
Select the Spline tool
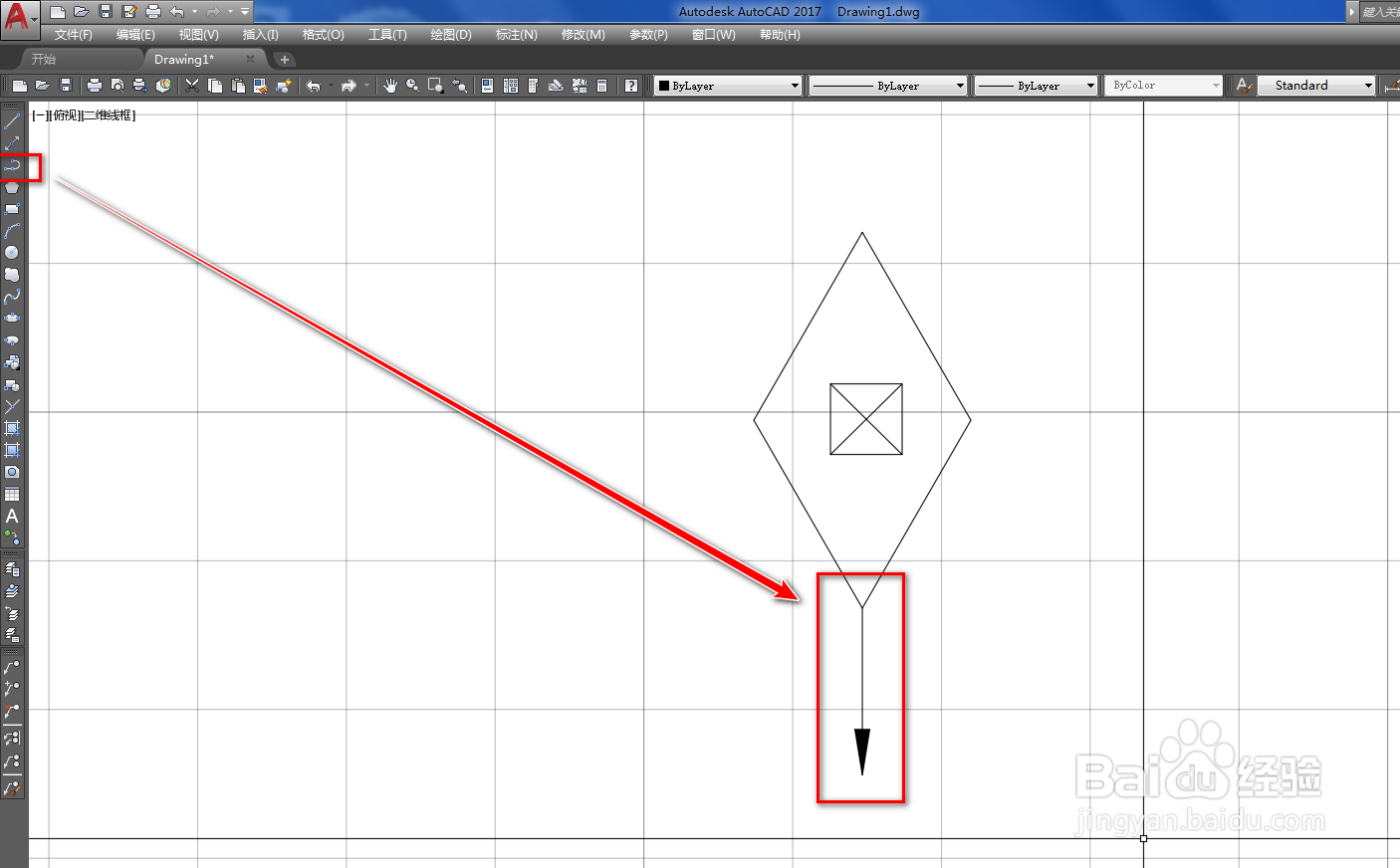pos(12,297)
